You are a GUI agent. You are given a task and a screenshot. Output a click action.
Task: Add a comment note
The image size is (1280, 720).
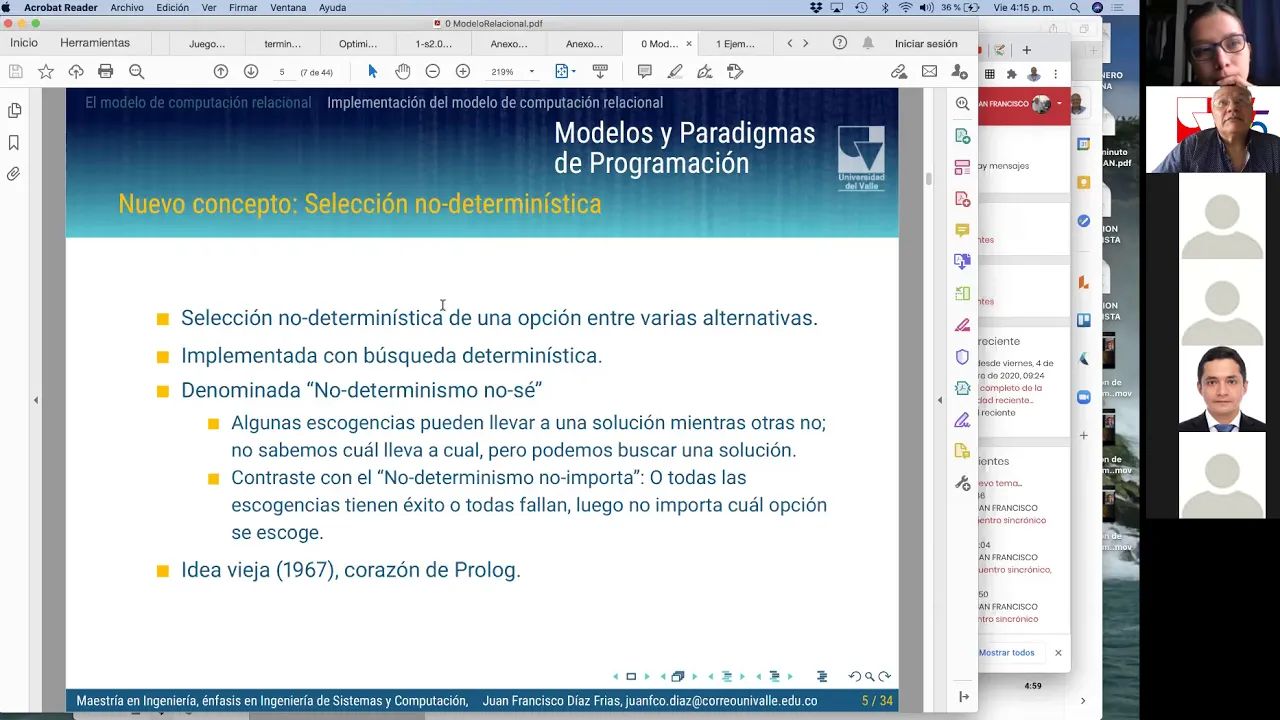[x=645, y=71]
